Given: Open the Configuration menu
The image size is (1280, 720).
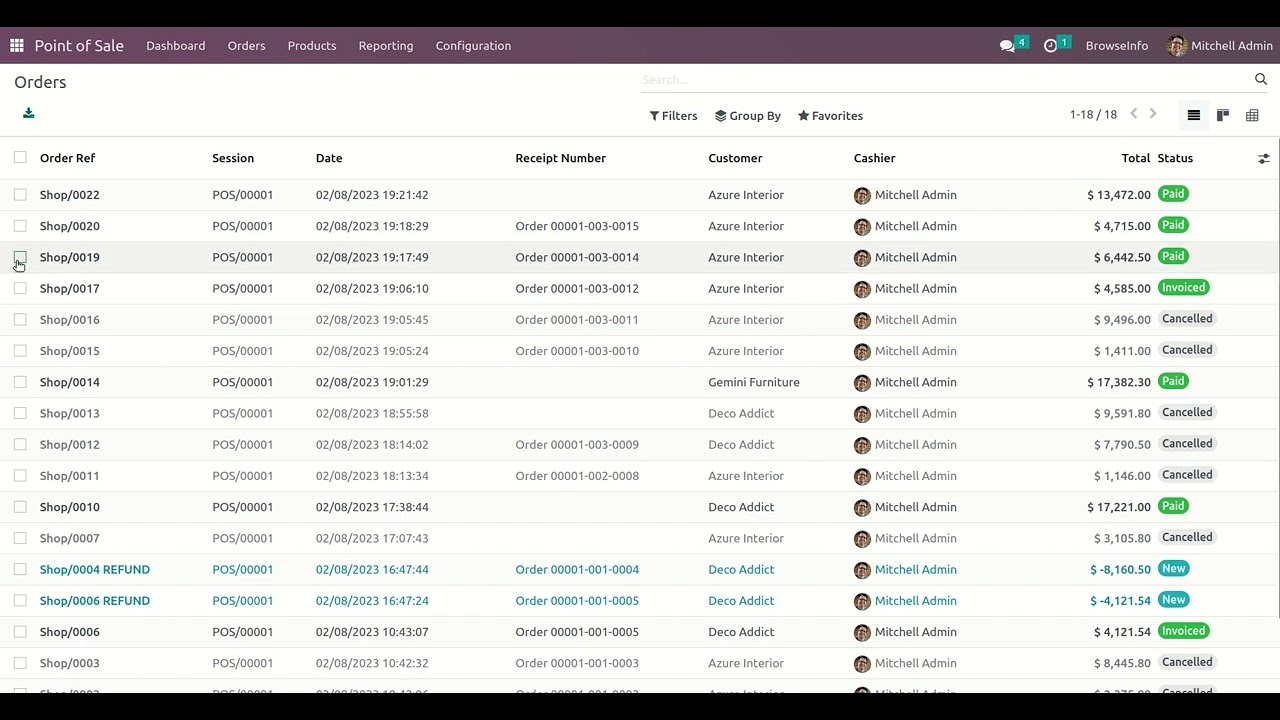Looking at the screenshot, I should tap(473, 46).
